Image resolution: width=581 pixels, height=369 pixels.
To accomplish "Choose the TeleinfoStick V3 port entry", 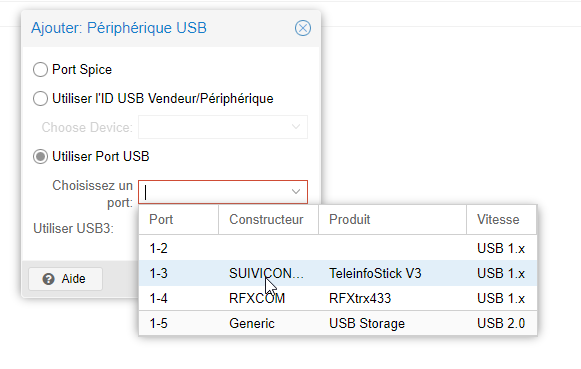I will point(338,273).
